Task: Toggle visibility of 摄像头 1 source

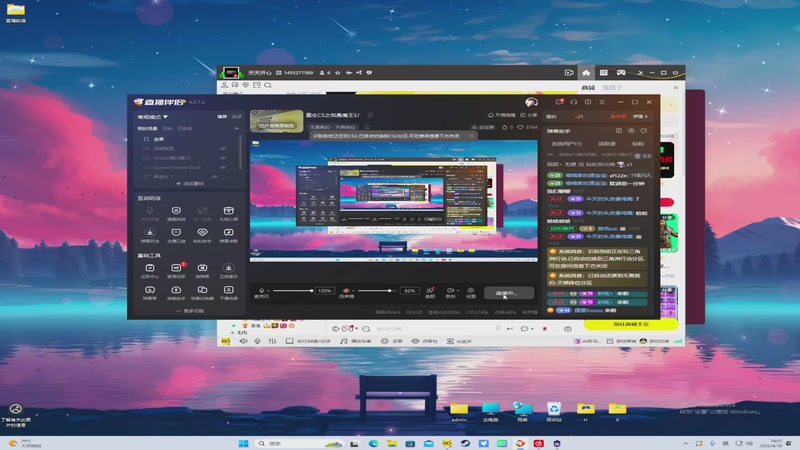Action: pos(214,177)
